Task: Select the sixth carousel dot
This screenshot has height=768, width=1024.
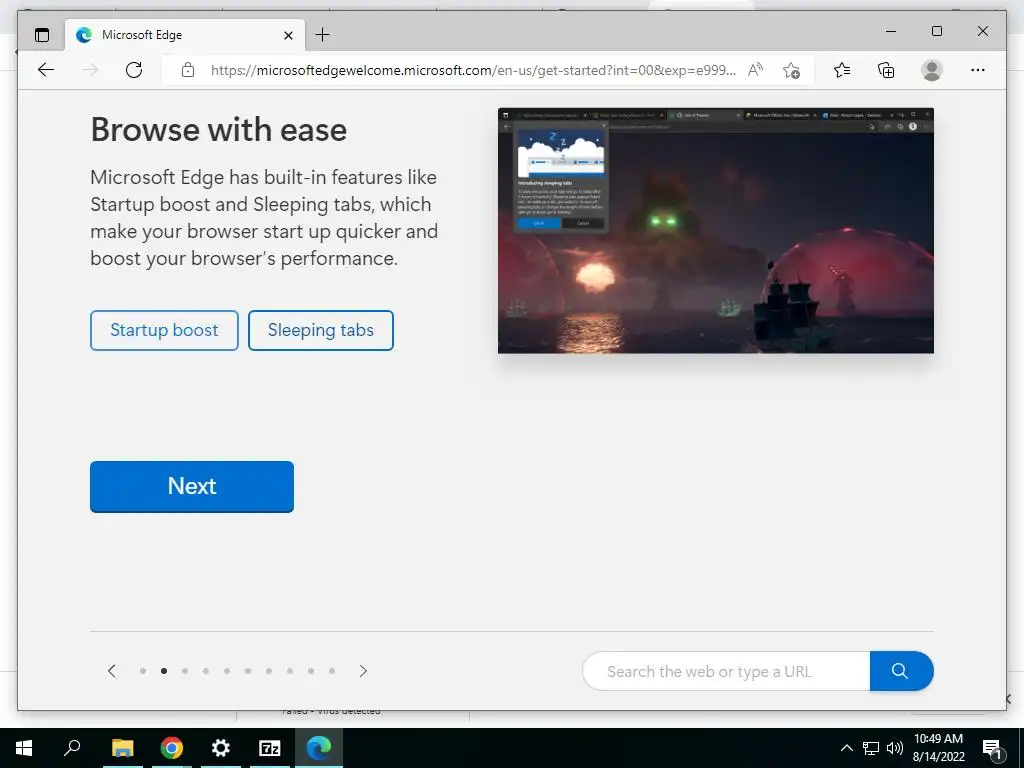Action: [x=248, y=671]
